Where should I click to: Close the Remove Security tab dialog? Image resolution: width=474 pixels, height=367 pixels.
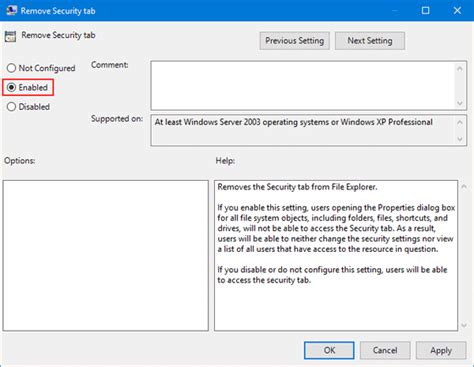tap(457, 11)
